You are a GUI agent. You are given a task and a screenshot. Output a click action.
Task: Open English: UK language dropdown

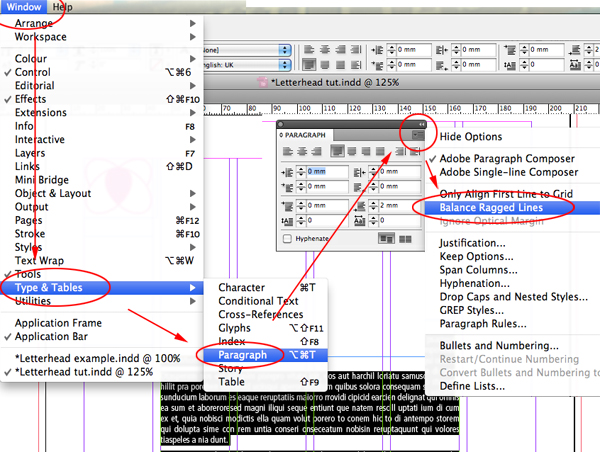(x=285, y=65)
